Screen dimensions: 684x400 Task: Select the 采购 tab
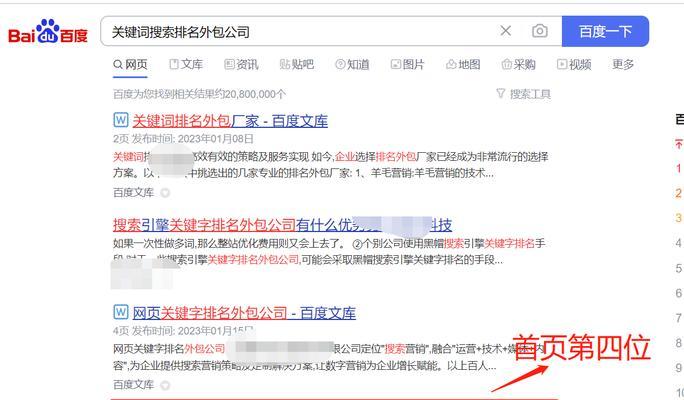click(x=519, y=65)
